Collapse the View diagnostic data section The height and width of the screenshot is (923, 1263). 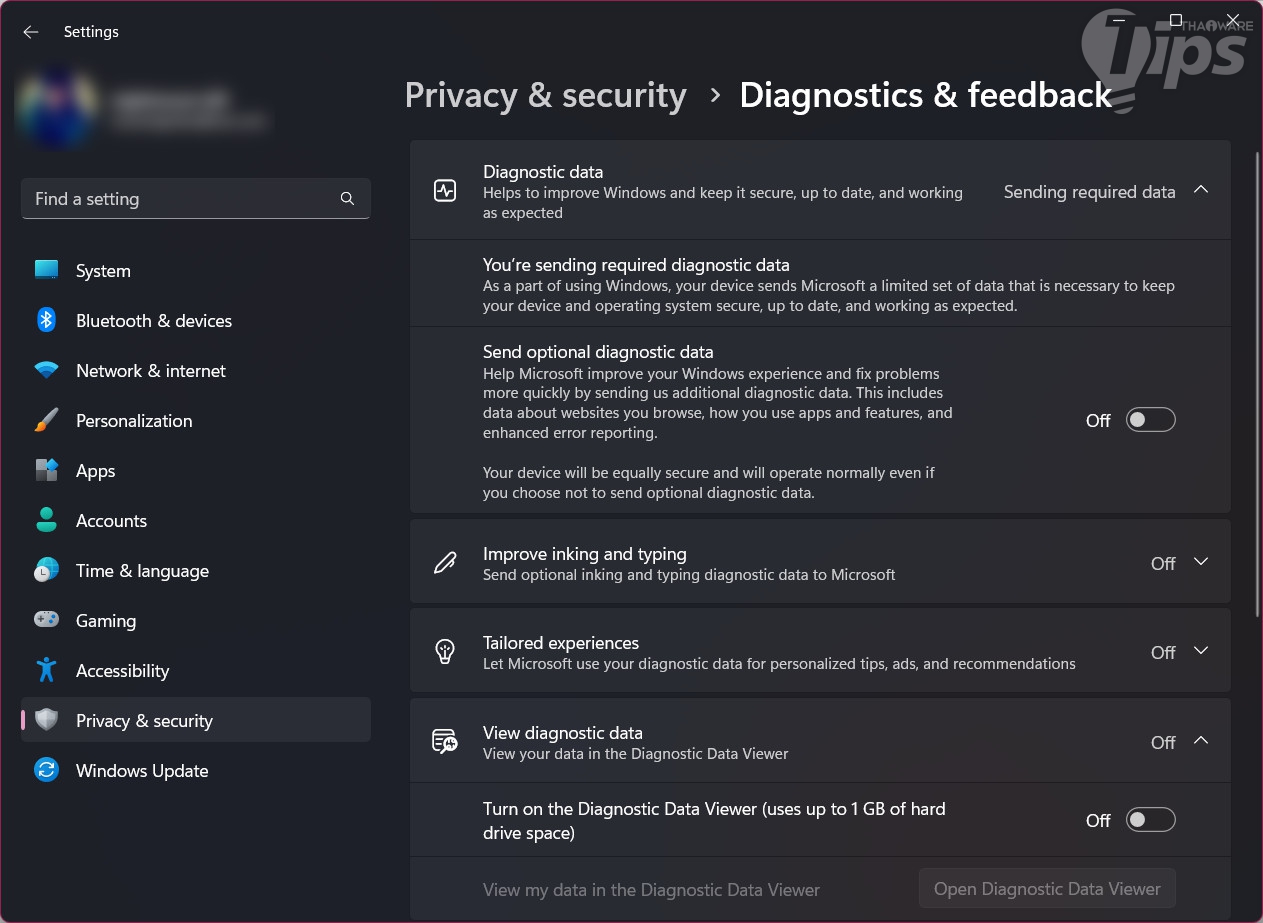click(x=1201, y=741)
